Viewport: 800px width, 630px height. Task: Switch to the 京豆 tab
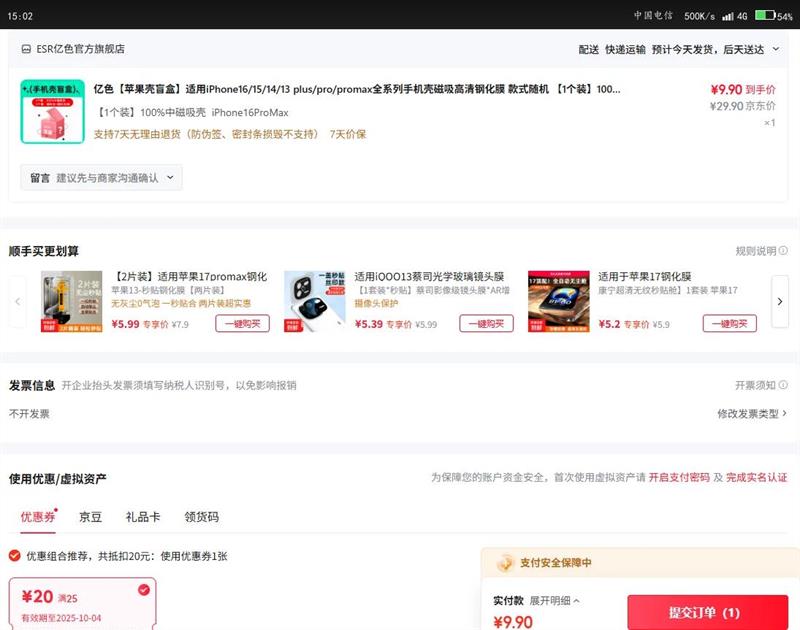tap(90, 517)
